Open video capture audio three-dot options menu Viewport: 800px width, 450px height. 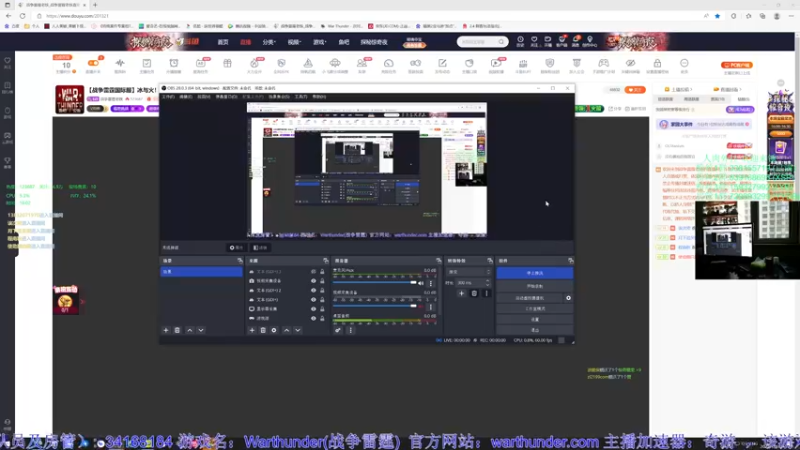click(431, 307)
